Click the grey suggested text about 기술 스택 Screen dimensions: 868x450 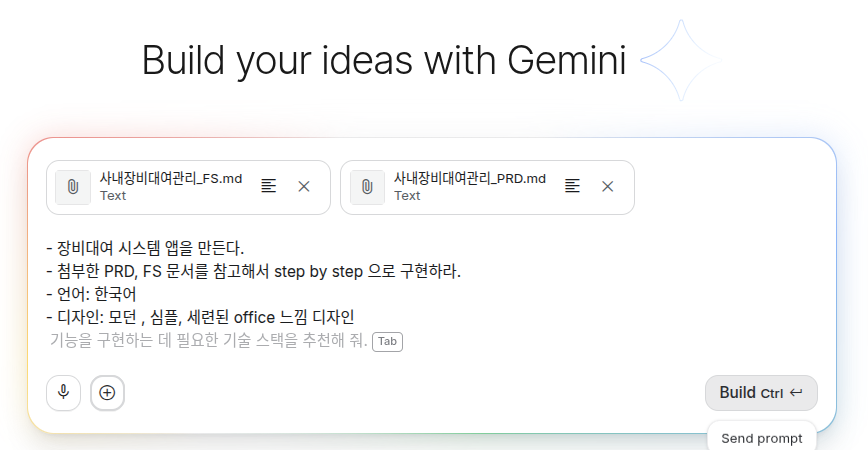[x=209, y=340]
